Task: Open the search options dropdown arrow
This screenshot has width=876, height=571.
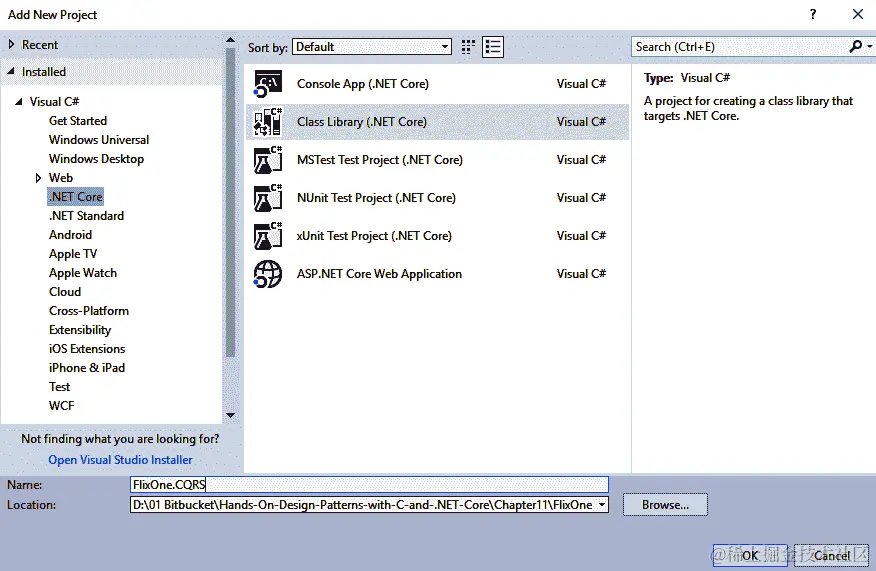Action: click(870, 47)
